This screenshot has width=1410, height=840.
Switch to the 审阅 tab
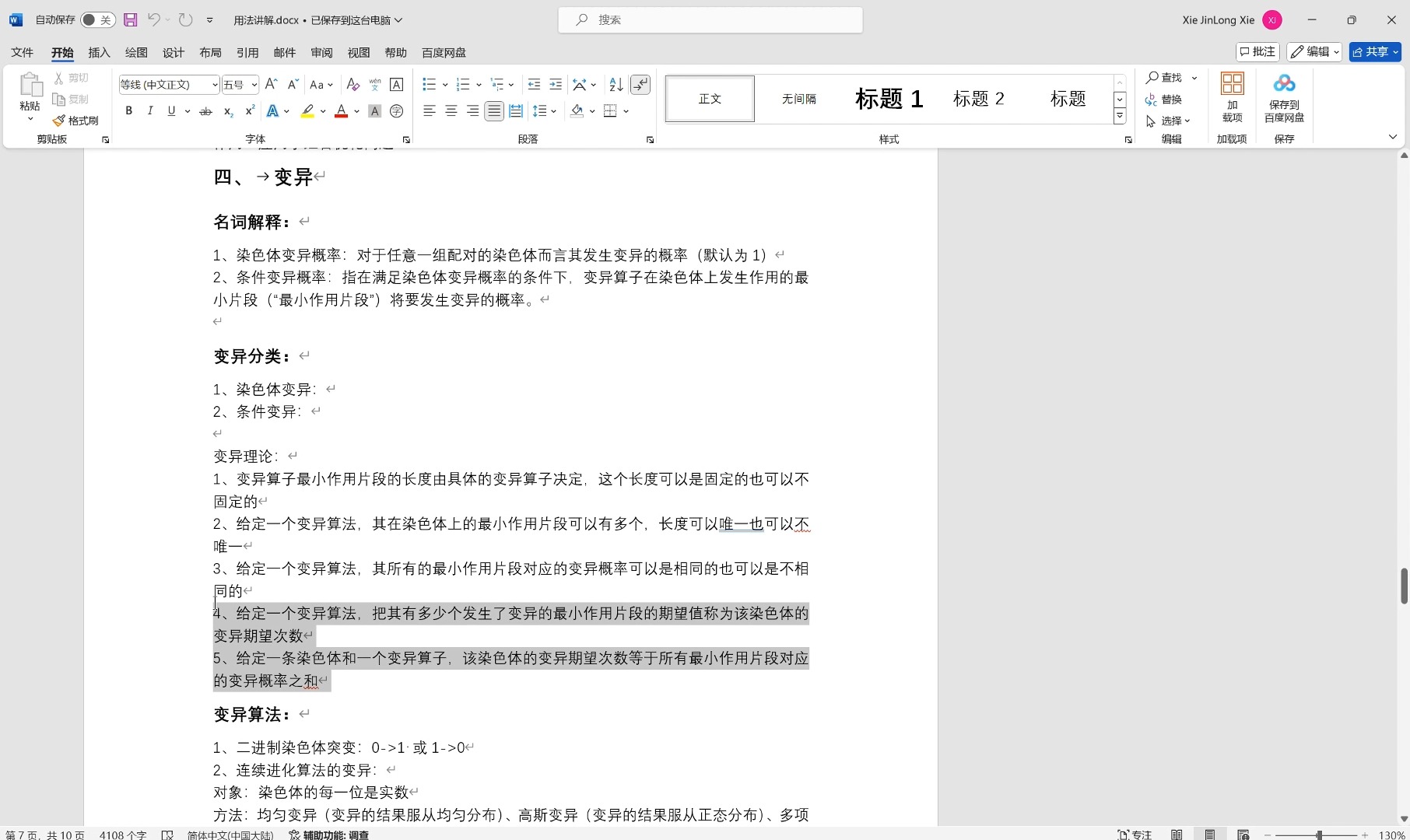click(x=321, y=52)
